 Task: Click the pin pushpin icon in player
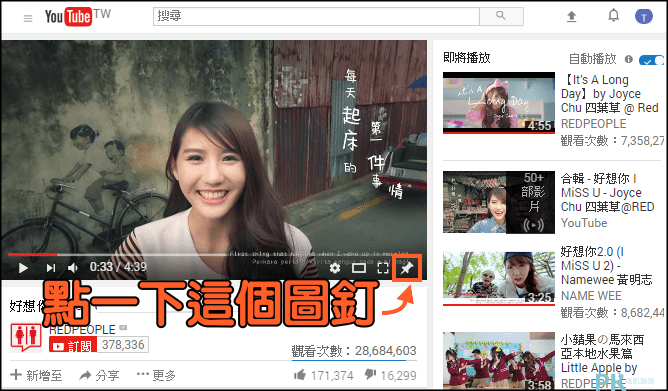(x=407, y=268)
